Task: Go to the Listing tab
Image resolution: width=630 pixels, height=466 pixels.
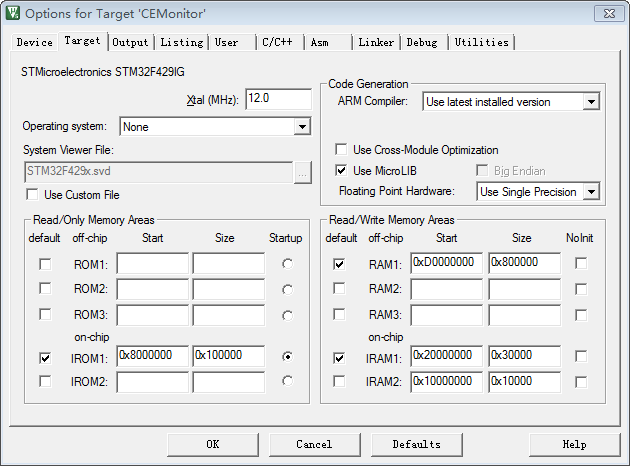Action: (x=182, y=42)
